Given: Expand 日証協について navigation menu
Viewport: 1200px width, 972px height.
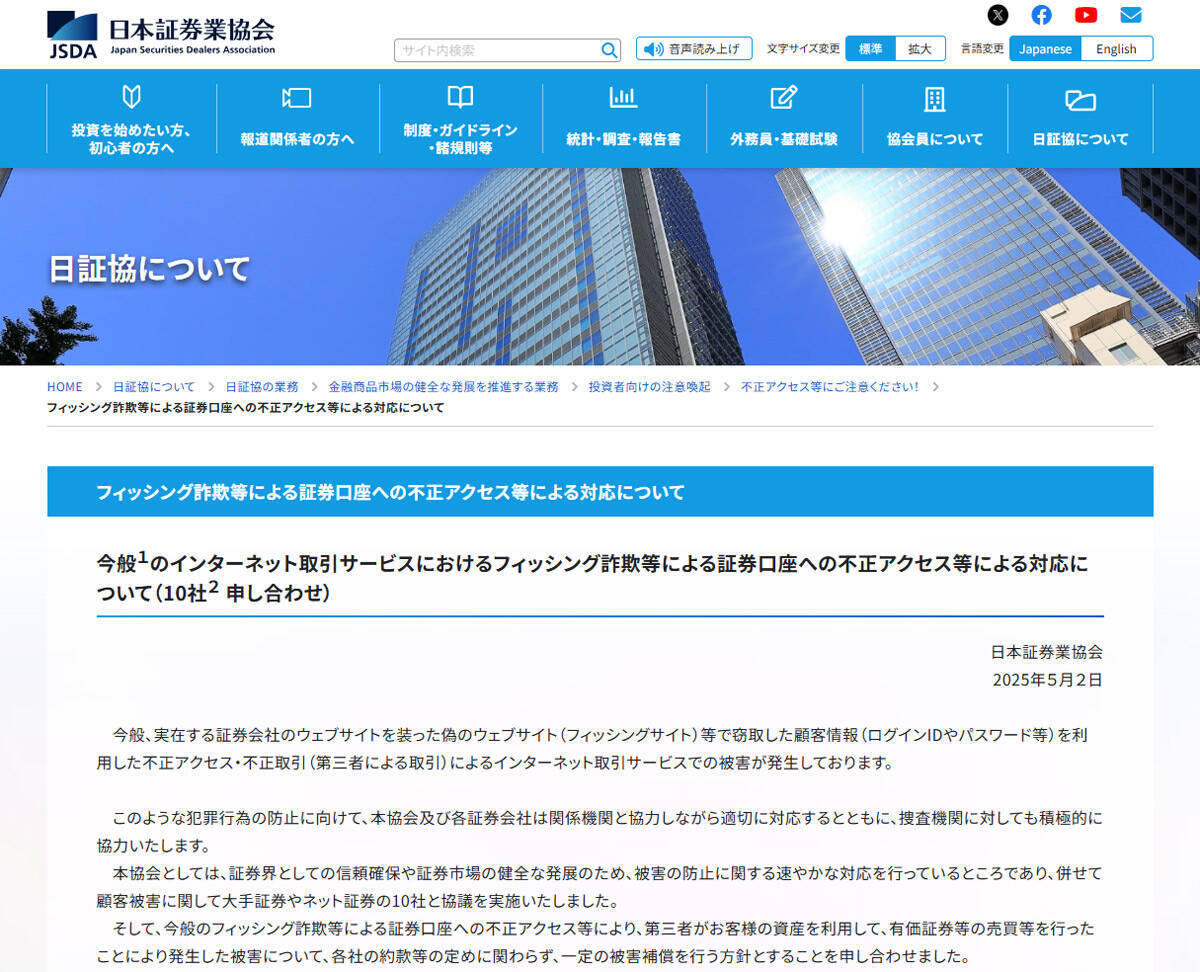Looking at the screenshot, I should (1080, 120).
